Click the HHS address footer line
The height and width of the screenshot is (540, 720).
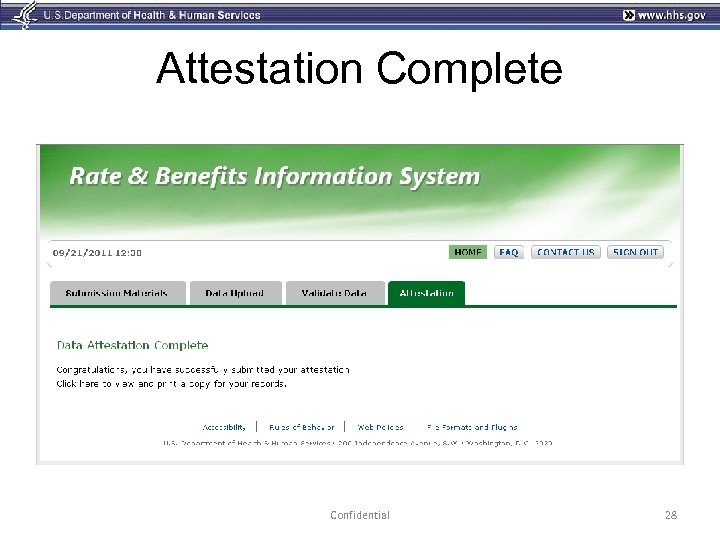pos(358,443)
